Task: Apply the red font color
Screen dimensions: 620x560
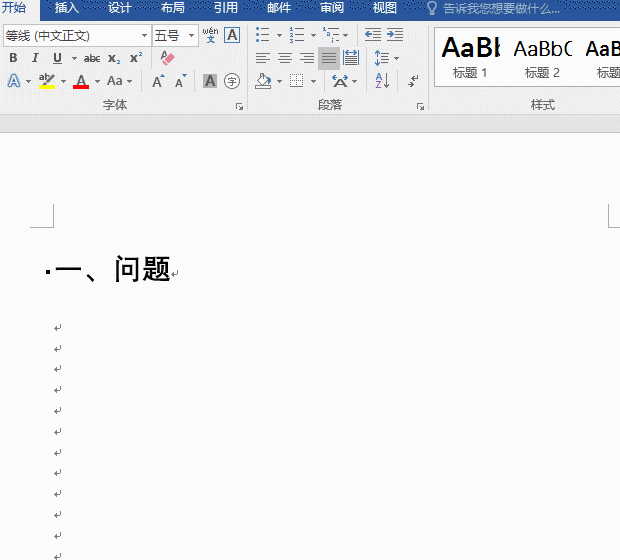Action: pyautogui.click(x=81, y=81)
